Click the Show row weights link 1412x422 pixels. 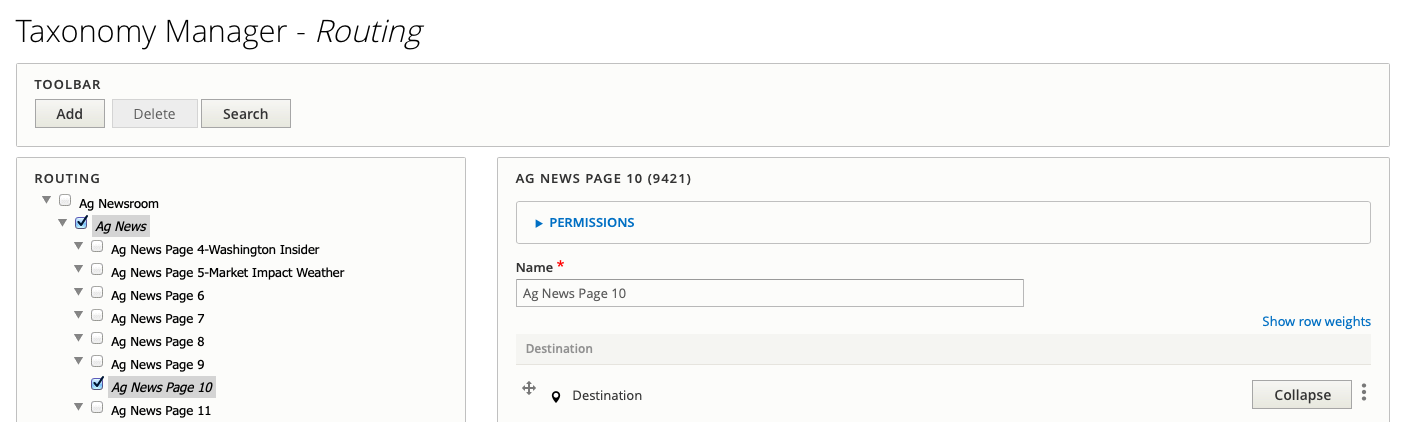click(x=1316, y=321)
